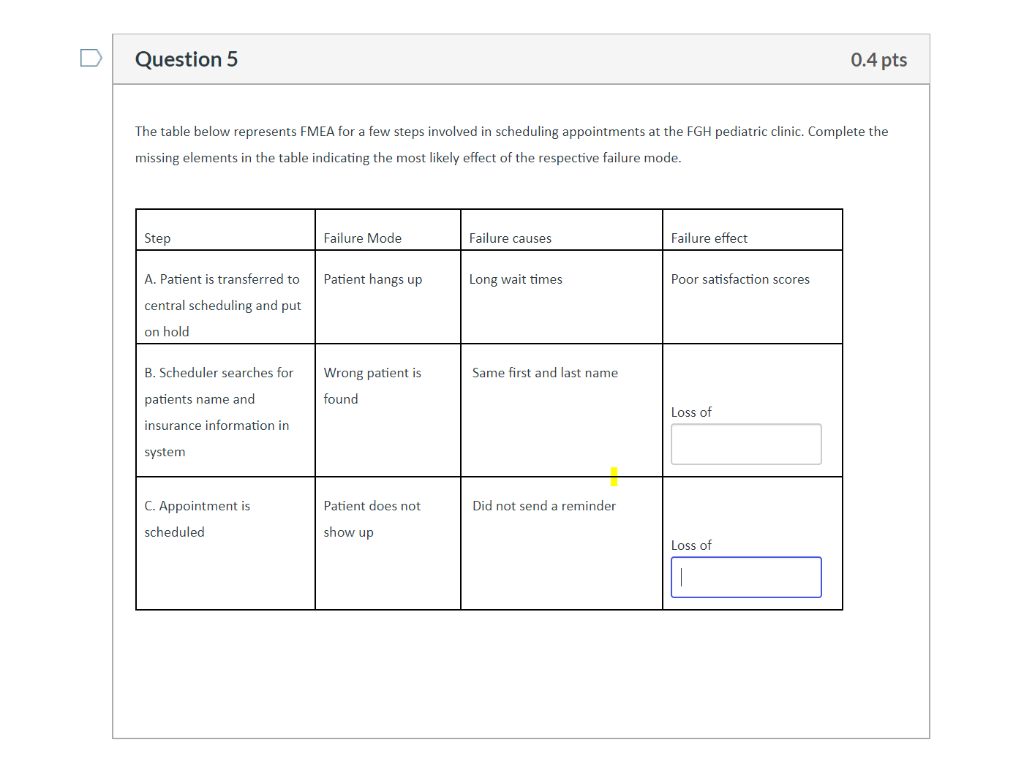The width and height of the screenshot is (1024, 767).
Task: Select the Patient does not show up cell
Action: pyautogui.click(x=372, y=519)
